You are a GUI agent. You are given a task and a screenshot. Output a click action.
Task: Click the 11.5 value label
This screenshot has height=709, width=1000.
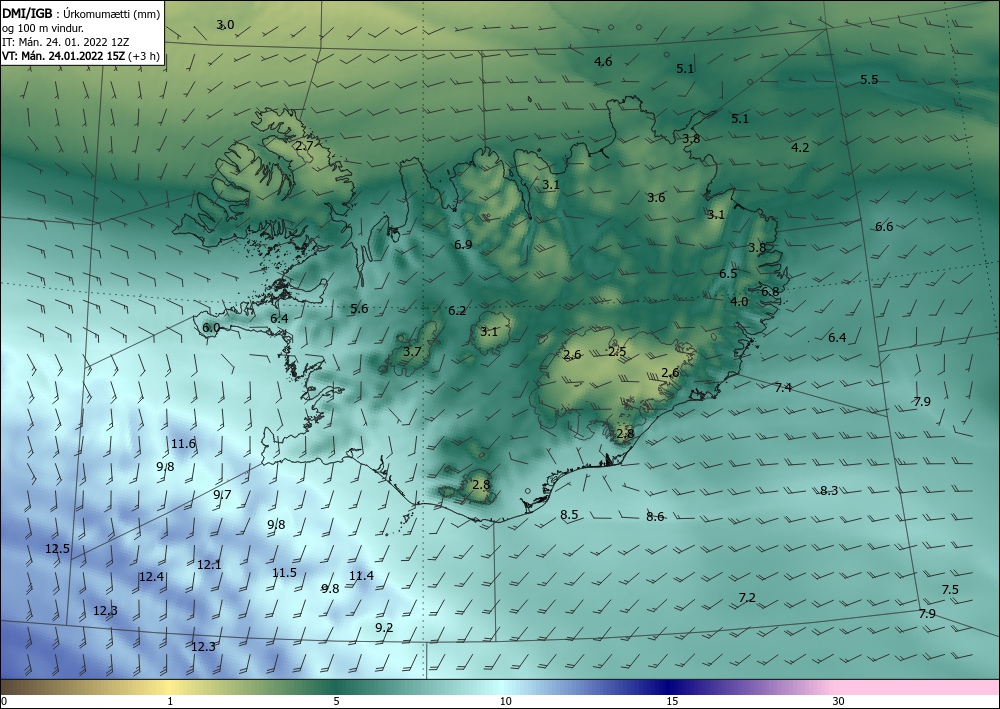[284, 573]
